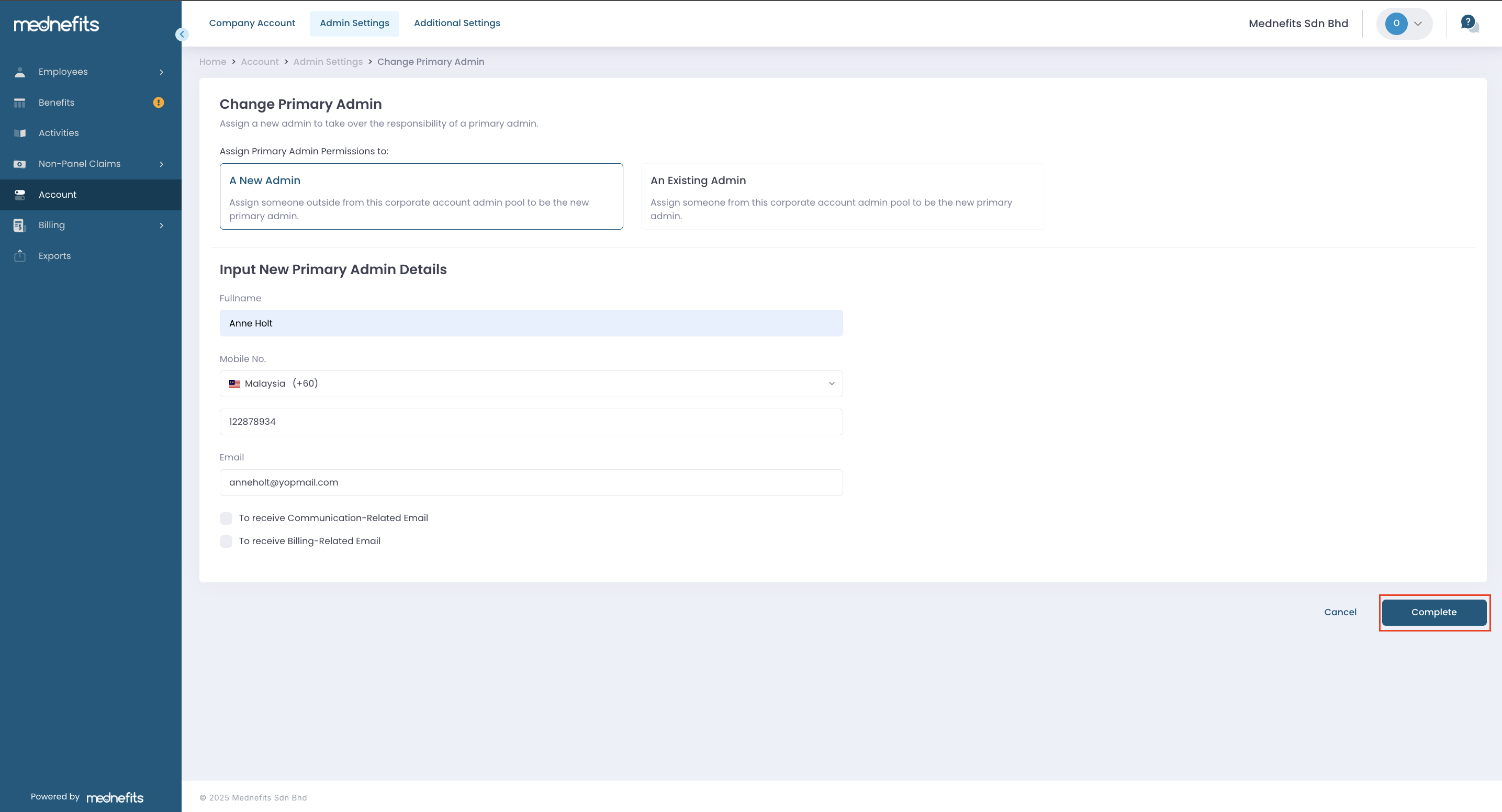The width and height of the screenshot is (1502, 812).
Task: Select the An Existing Admin option card
Action: [843, 196]
